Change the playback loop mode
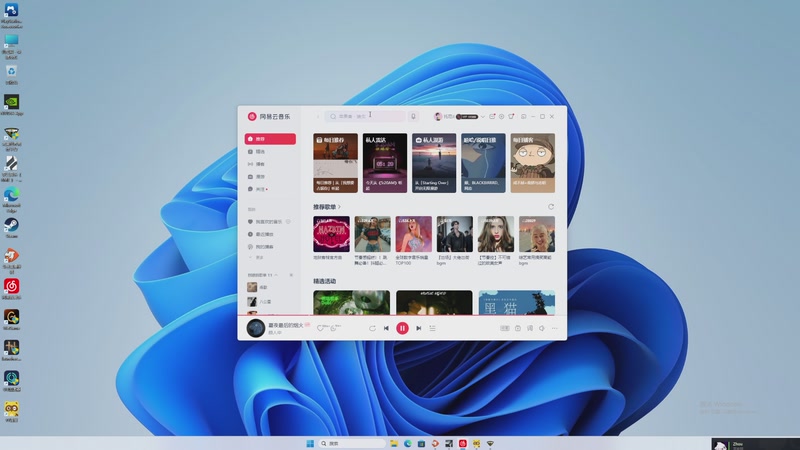 (x=372, y=328)
